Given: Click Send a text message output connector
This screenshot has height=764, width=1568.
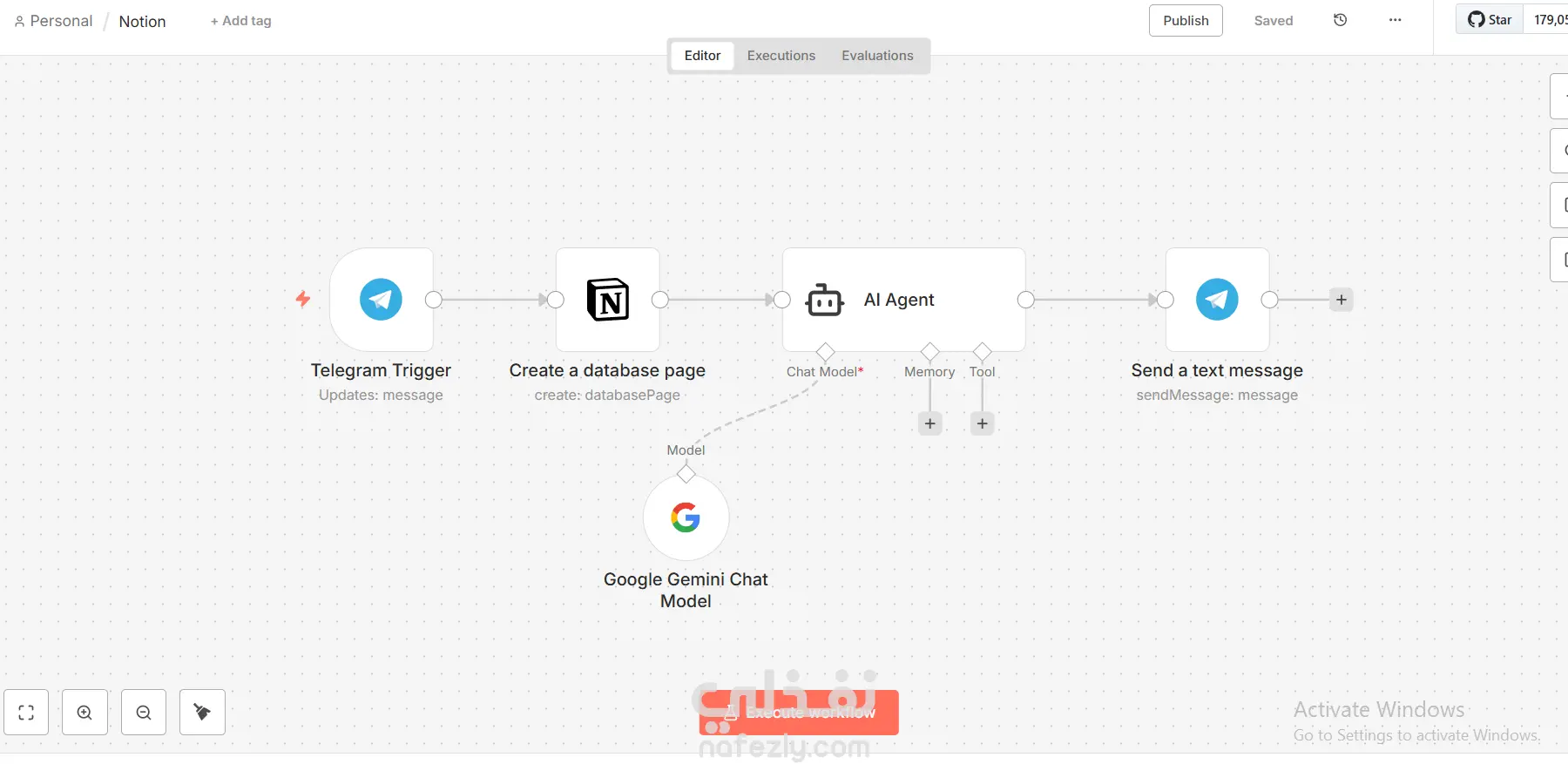Looking at the screenshot, I should (x=1270, y=300).
